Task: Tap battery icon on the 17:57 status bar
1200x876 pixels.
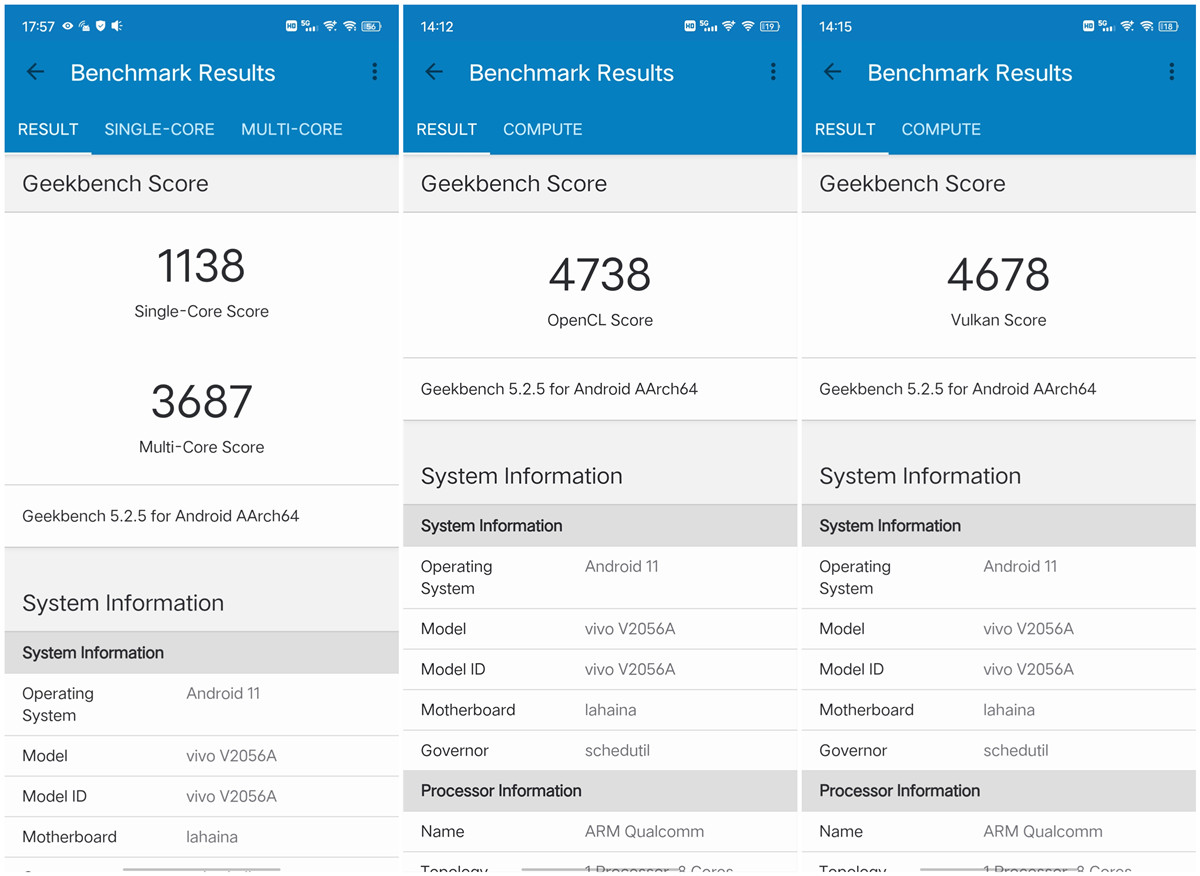Action: 371,27
